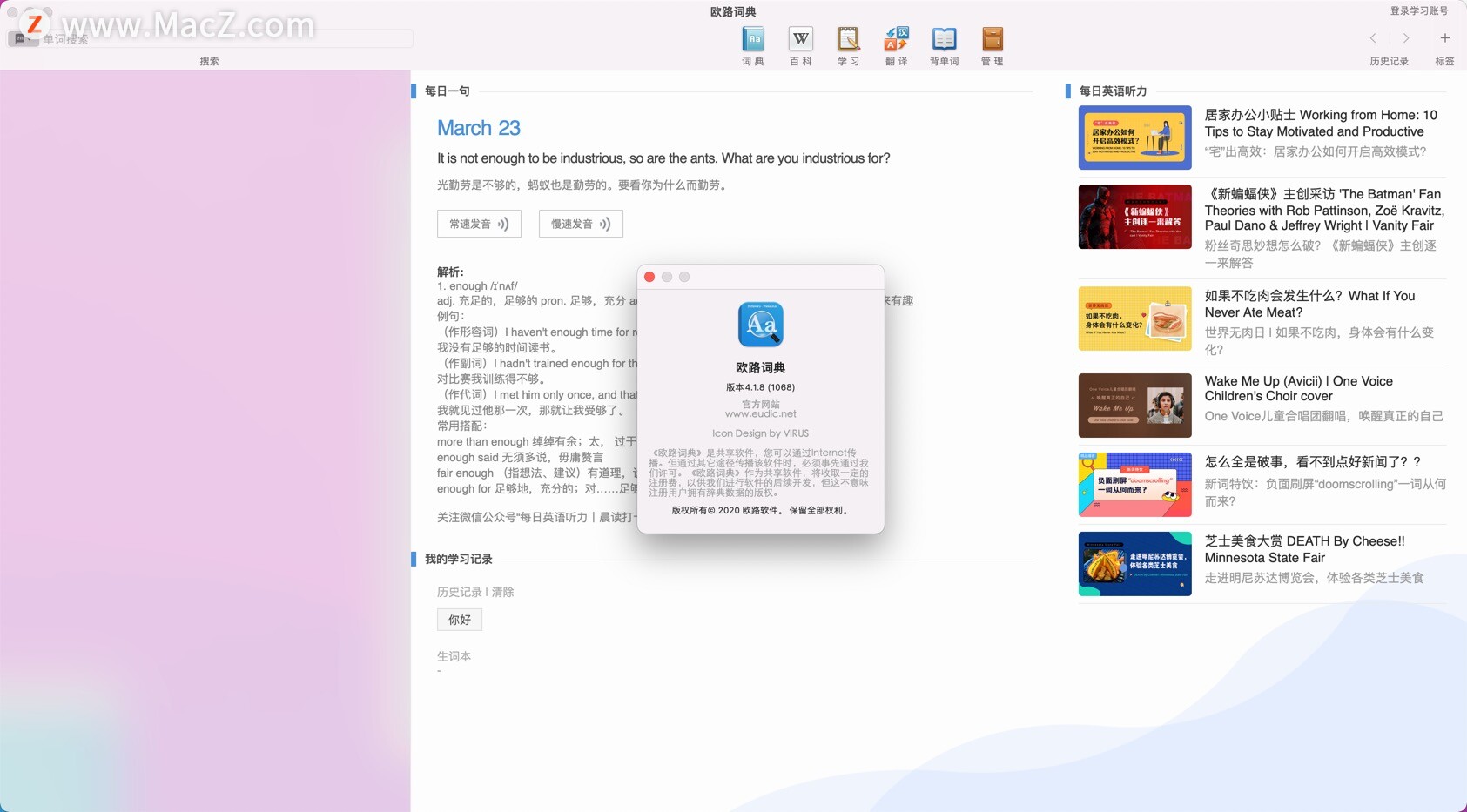The width and height of the screenshot is (1467, 812).
Task: Click the 版本 4.1.8 (1068) version text
Action: click(x=761, y=387)
